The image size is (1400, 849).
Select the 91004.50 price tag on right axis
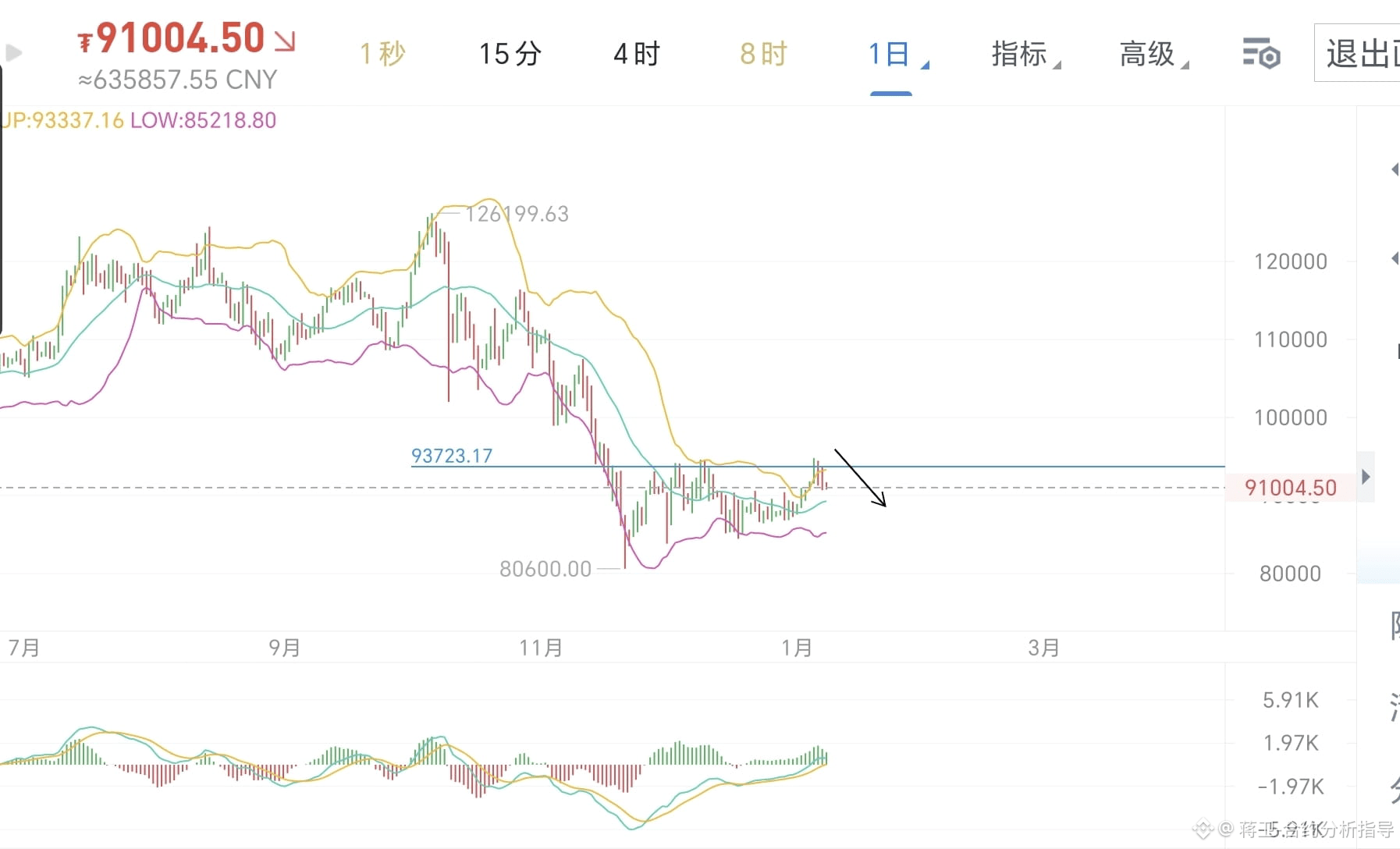pos(1291,487)
